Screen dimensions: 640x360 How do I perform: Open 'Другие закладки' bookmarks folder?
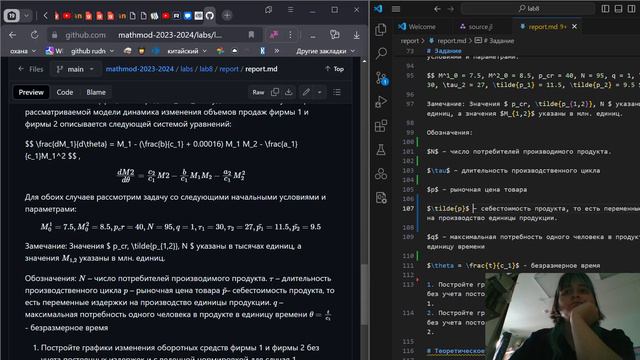[325, 51]
